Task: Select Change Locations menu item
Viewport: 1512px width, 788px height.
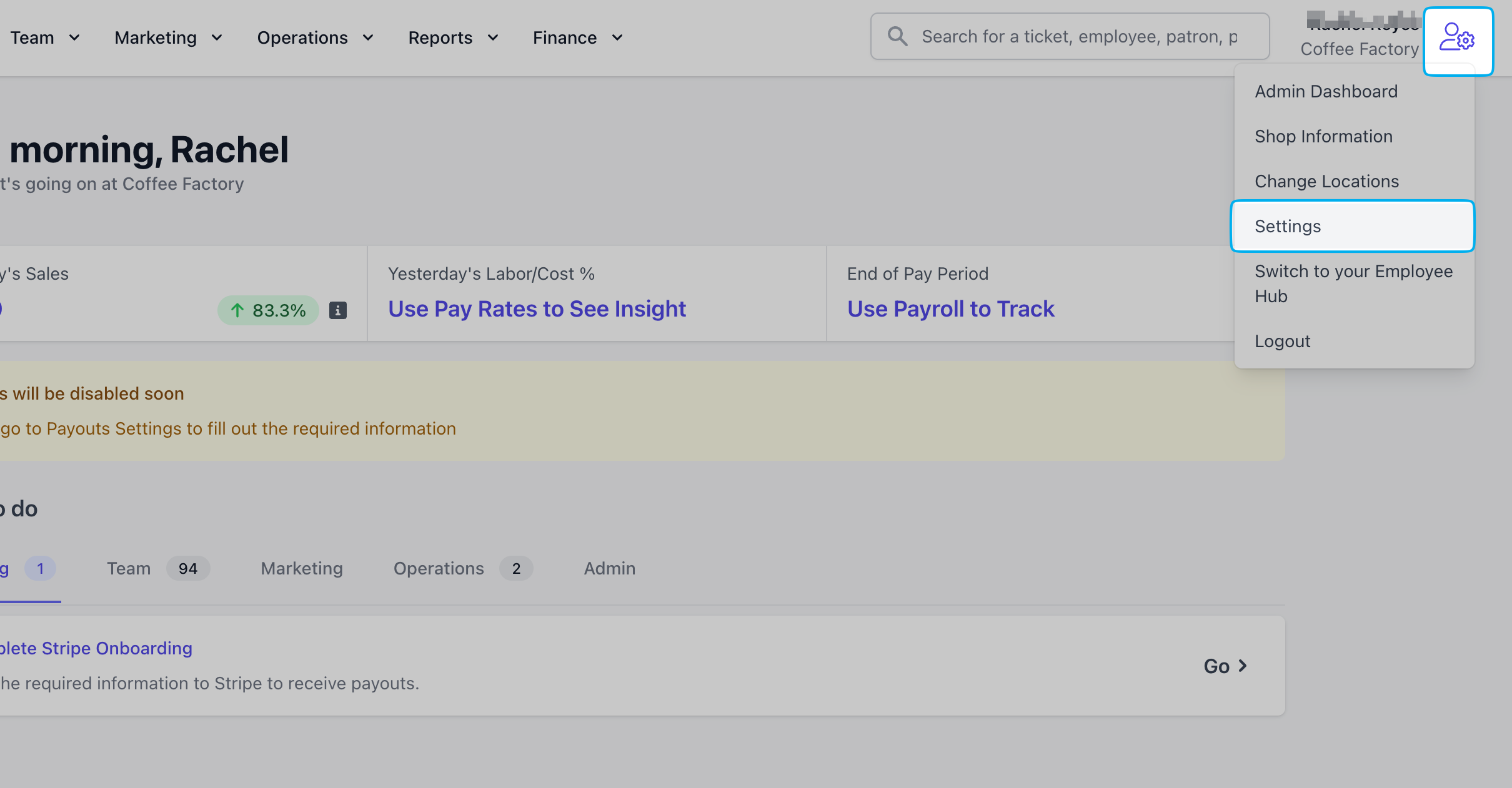Action: (x=1326, y=181)
